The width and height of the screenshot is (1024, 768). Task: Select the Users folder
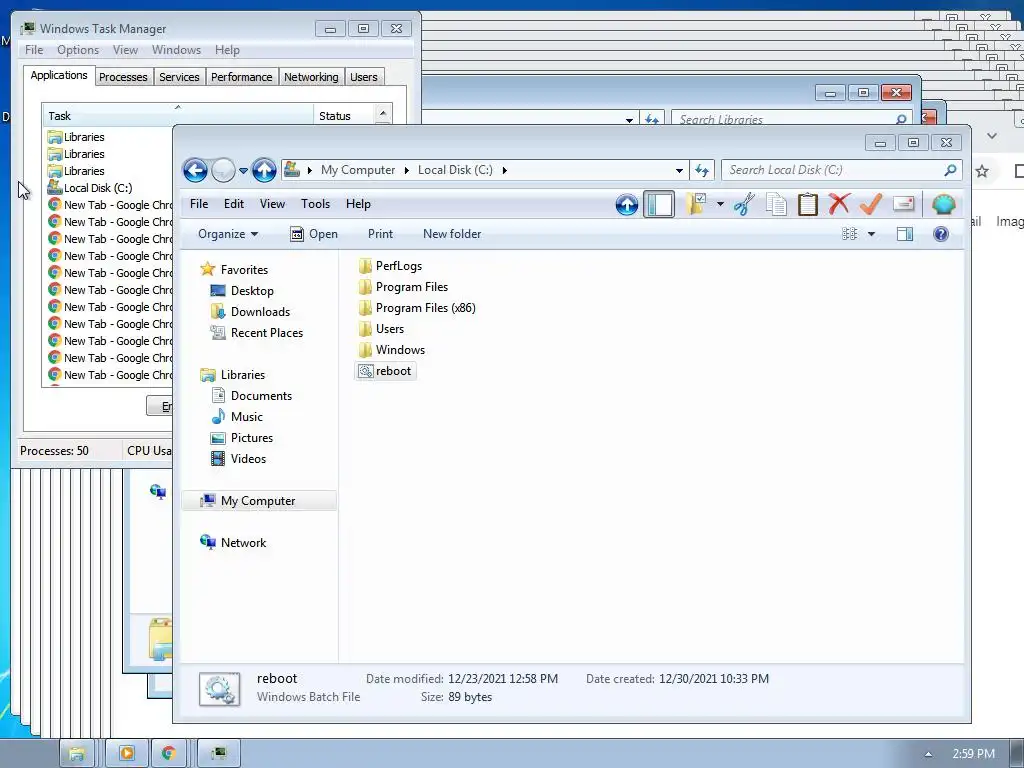[381, 328]
